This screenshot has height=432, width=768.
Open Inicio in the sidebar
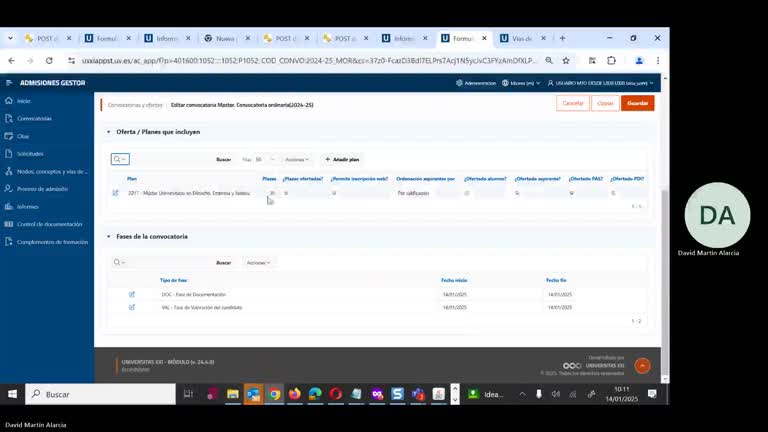pyautogui.click(x=24, y=101)
